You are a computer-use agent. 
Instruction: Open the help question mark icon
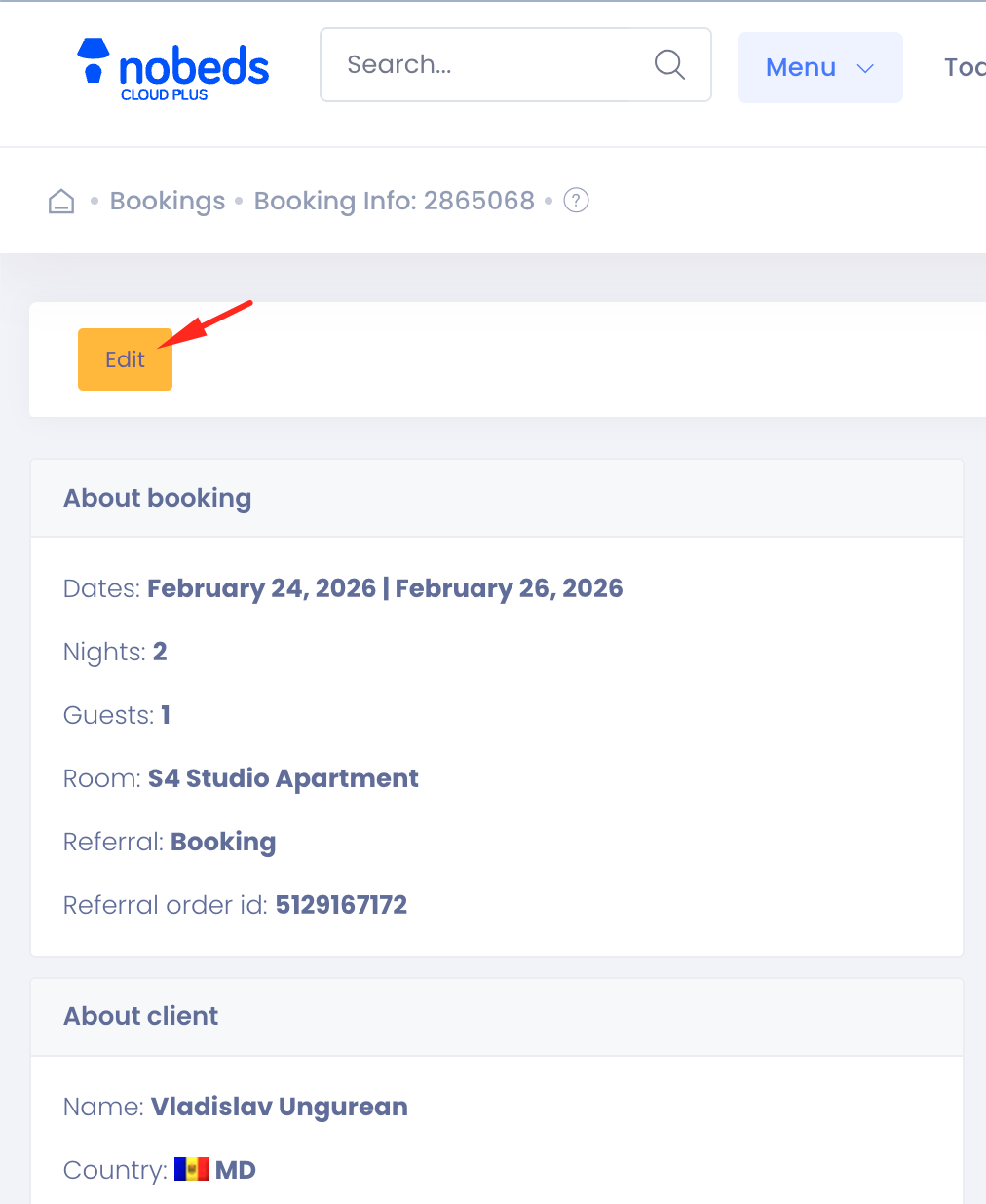(x=576, y=200)
